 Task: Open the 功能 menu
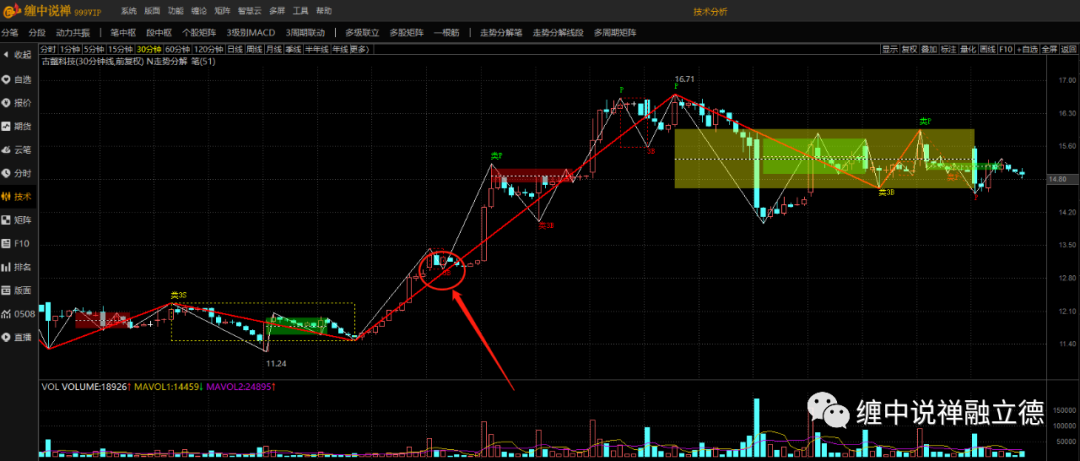point(176,12)
